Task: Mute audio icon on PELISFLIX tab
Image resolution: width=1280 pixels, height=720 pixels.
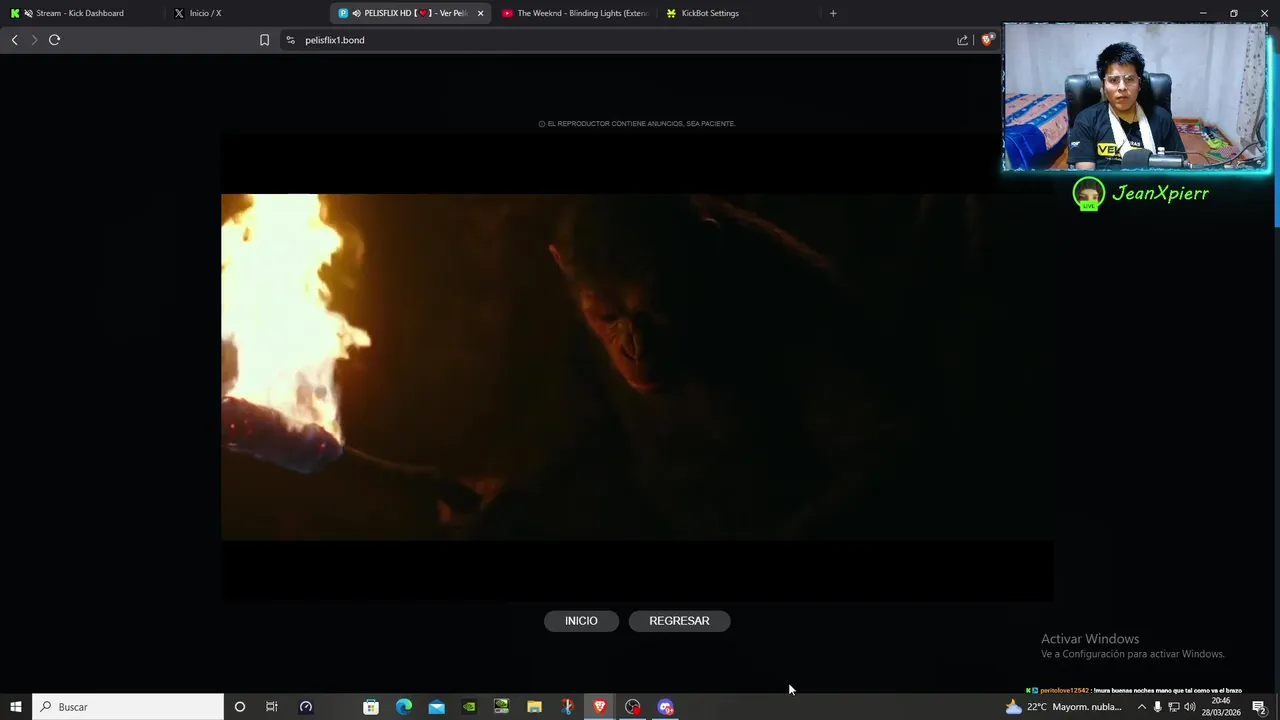Action: tap(357, 13)
